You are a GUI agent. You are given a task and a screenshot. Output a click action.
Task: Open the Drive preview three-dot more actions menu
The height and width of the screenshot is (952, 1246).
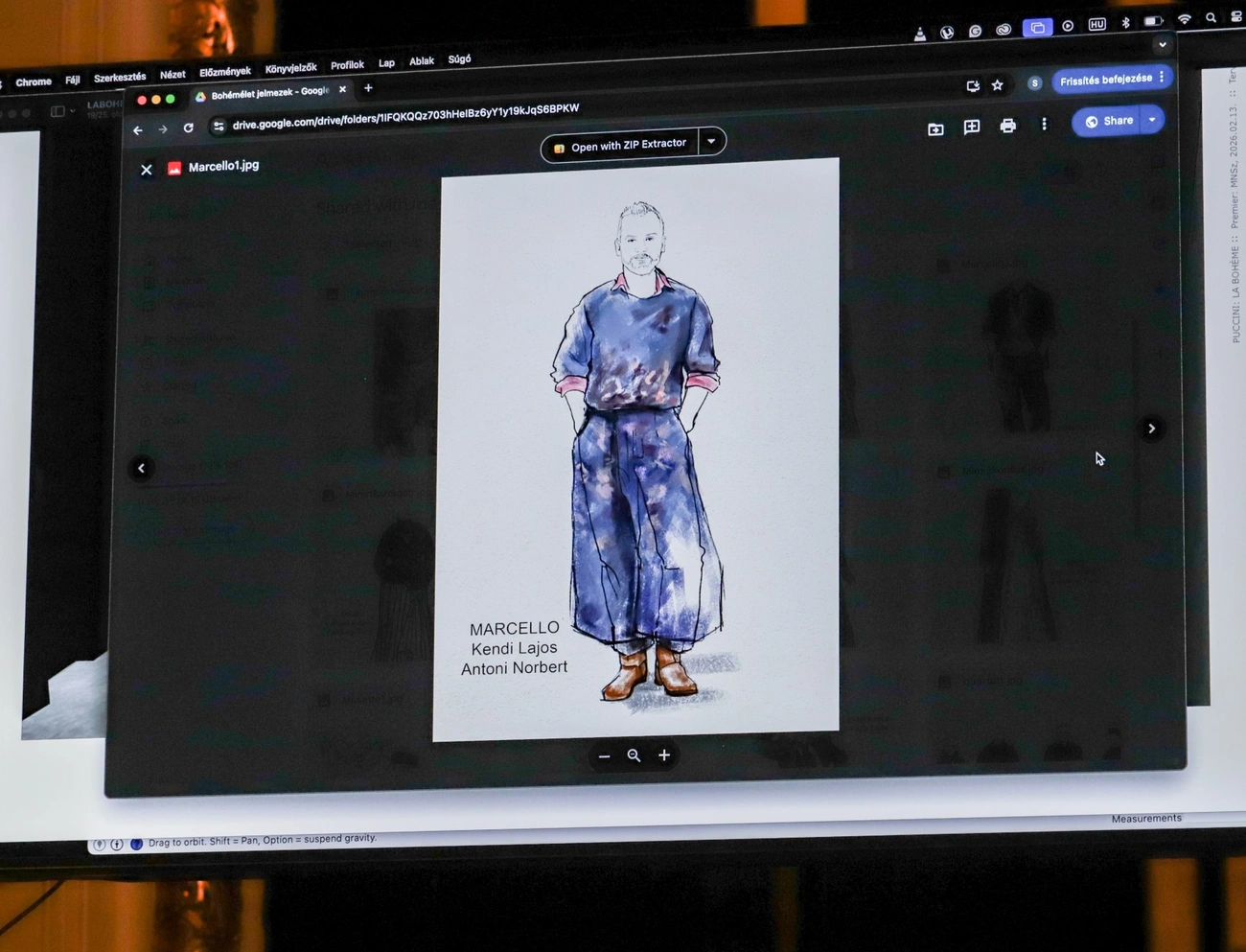click(x=1044, y=124)
